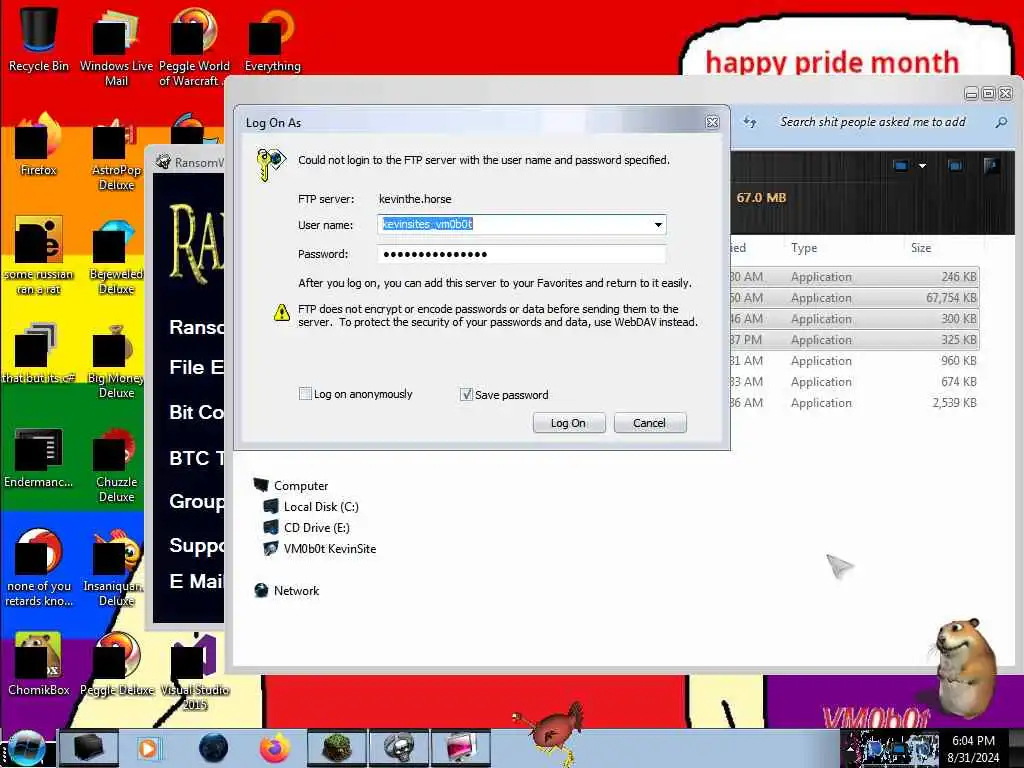This screenshot has width=1024, height=768.
Task: Select the Everything desktop shortcut
Action: point(272,40)
